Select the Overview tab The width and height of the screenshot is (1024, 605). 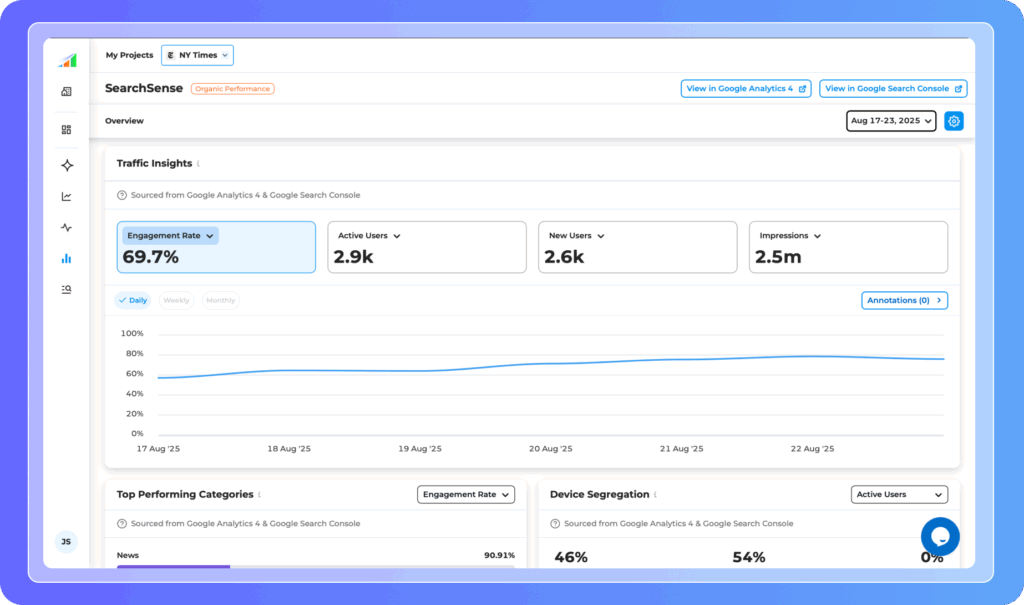124,121
